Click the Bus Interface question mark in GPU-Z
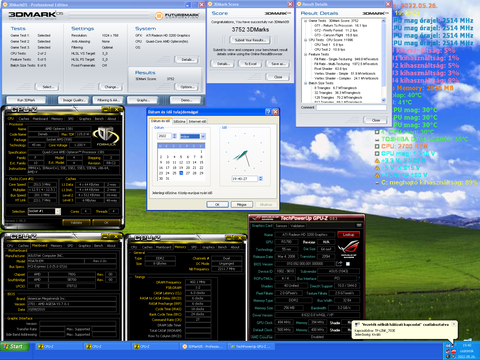The image size is (480, 360). click(x=359, y=278)
